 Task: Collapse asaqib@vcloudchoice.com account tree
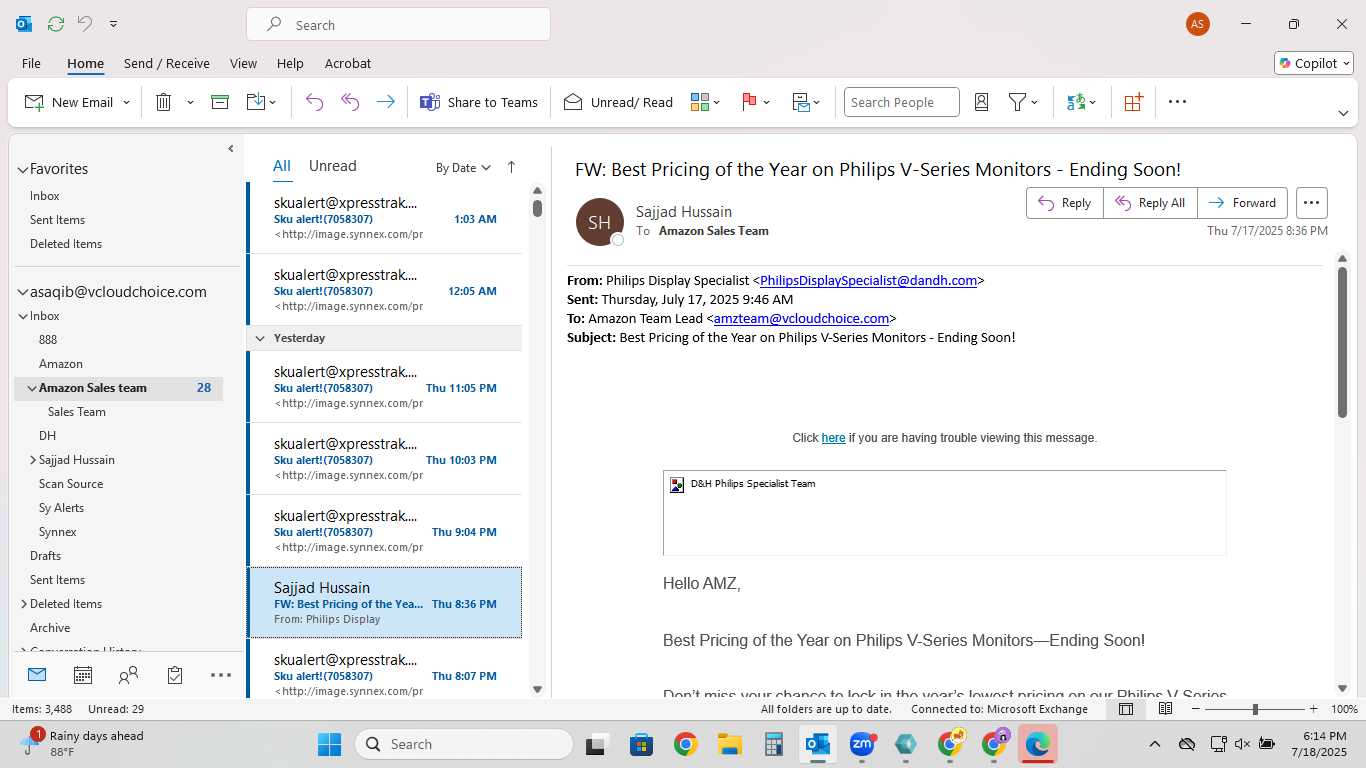click(23, 292)
